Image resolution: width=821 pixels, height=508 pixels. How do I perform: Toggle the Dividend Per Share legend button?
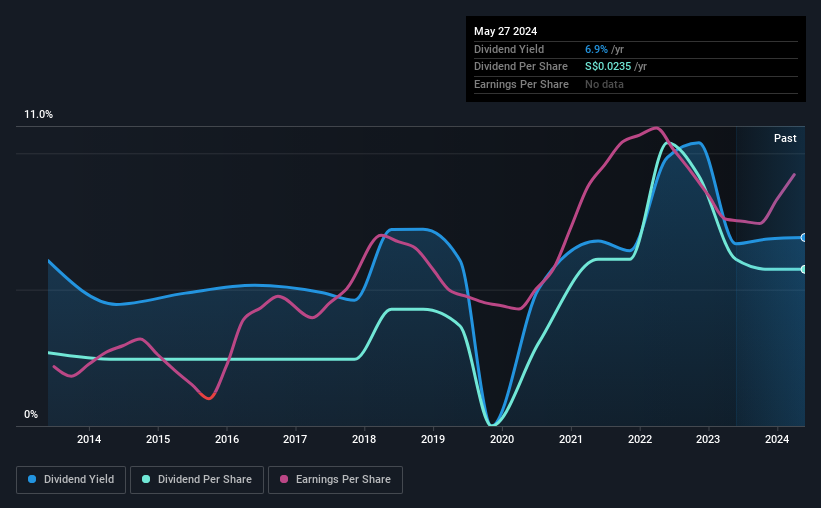197,480
